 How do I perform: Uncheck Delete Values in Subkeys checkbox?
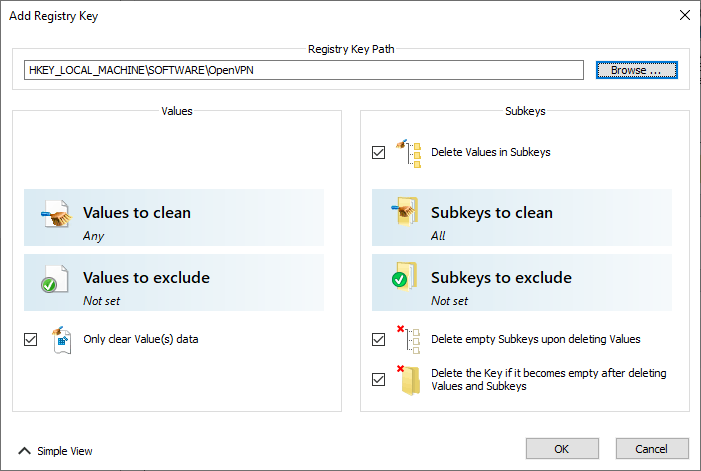(378, 152)
